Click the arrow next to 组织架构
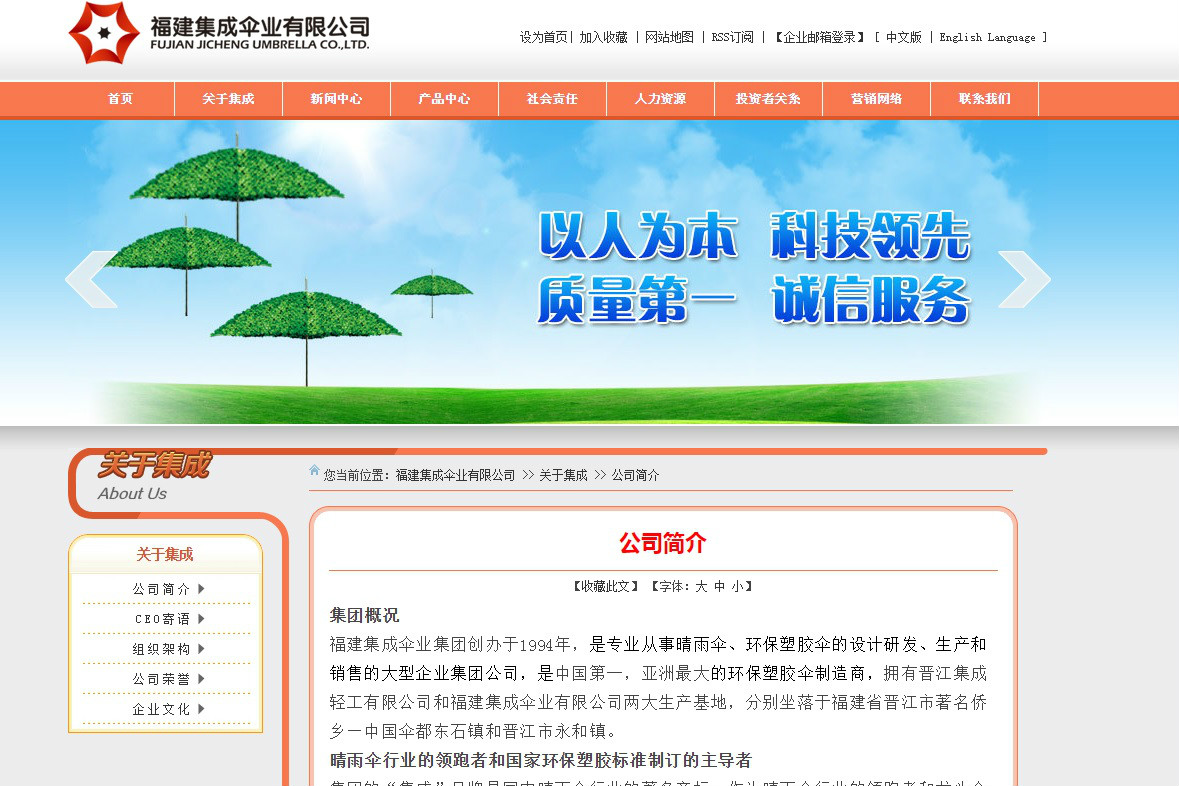The image size is (1179, 786). click(x=201, y=649)
